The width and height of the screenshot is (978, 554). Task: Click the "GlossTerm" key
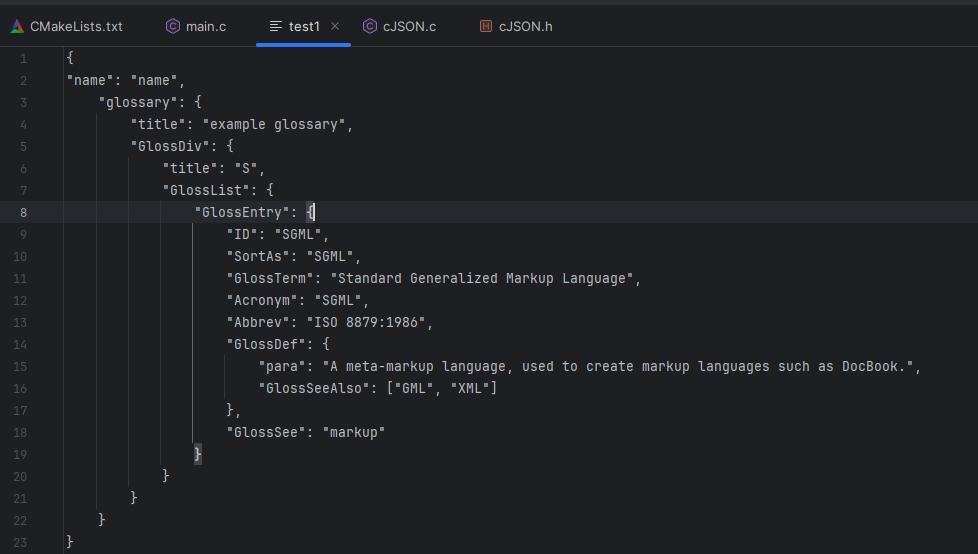(x=270, y=278)
